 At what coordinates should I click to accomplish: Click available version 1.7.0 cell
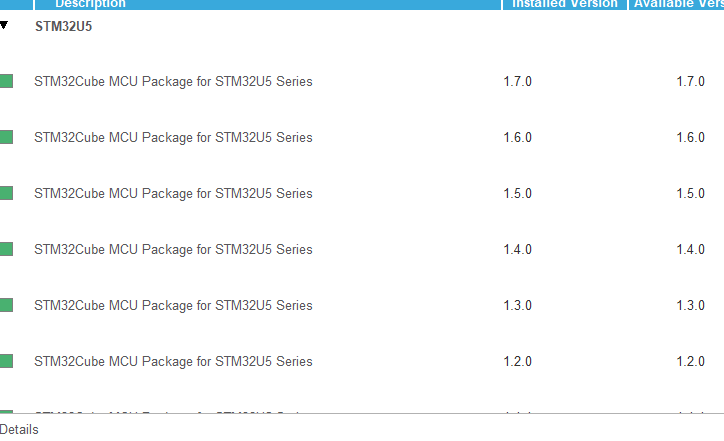pyautogui.click(x=690, y=81)
